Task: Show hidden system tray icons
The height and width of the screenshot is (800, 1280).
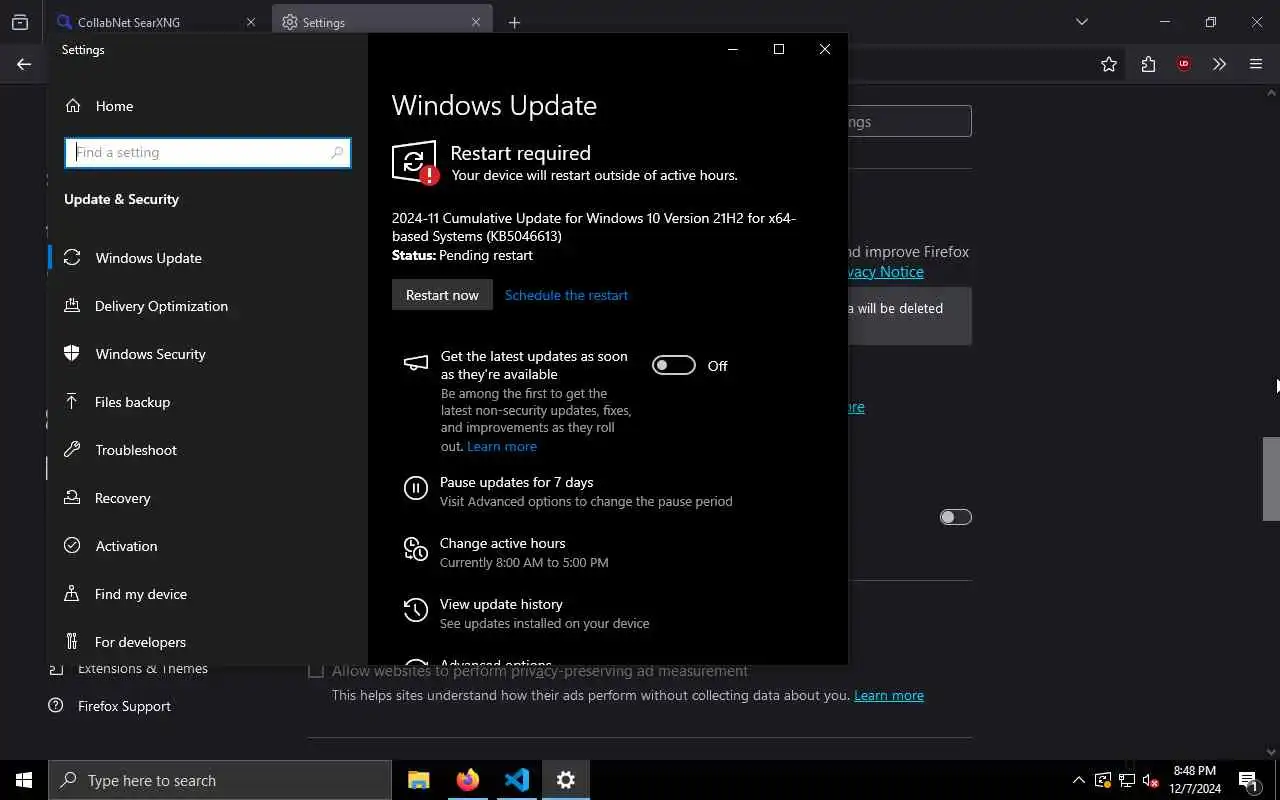Action: (1079, 780)
